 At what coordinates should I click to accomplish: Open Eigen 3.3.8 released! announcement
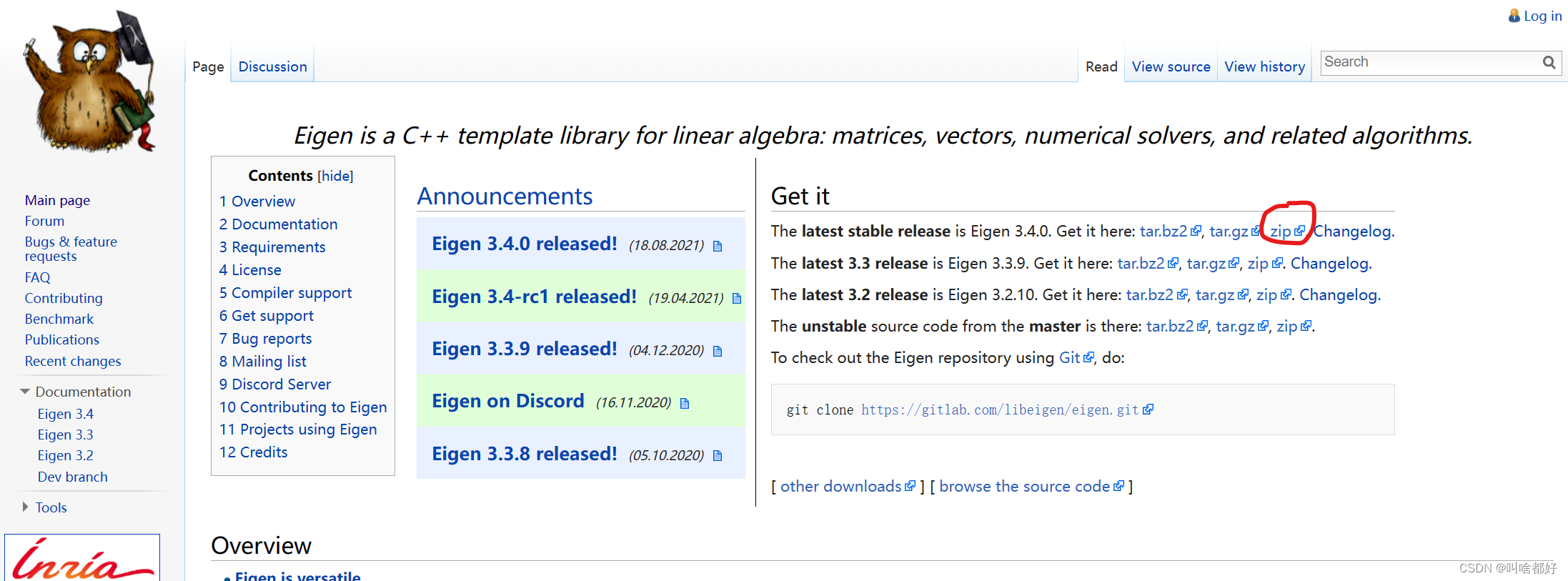525,454
